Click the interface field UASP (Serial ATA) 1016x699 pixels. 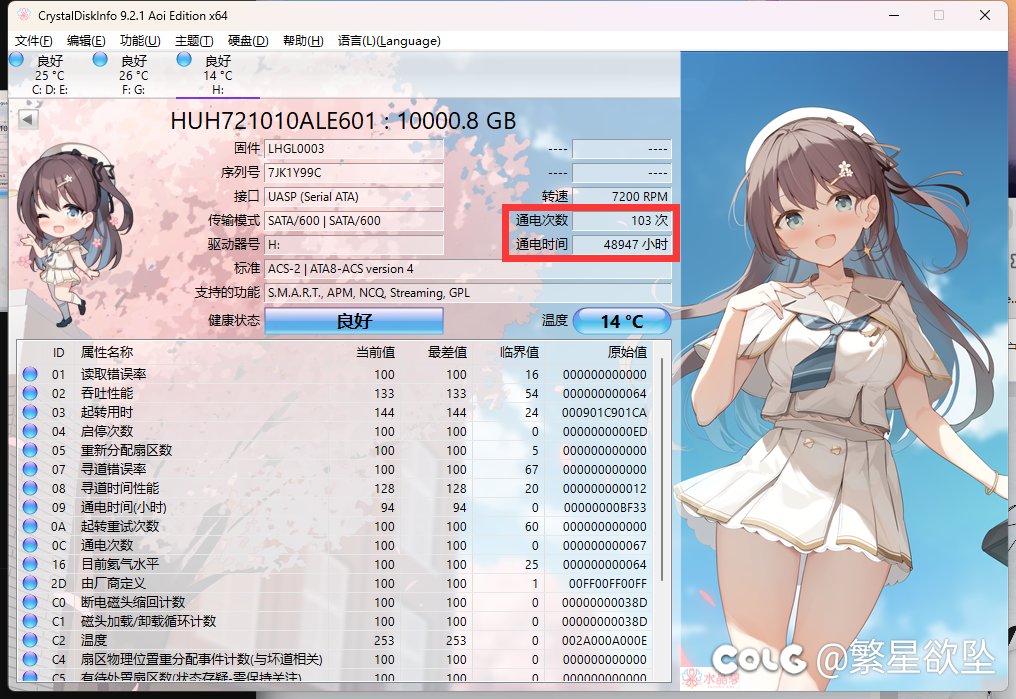(x=354, y=197)
